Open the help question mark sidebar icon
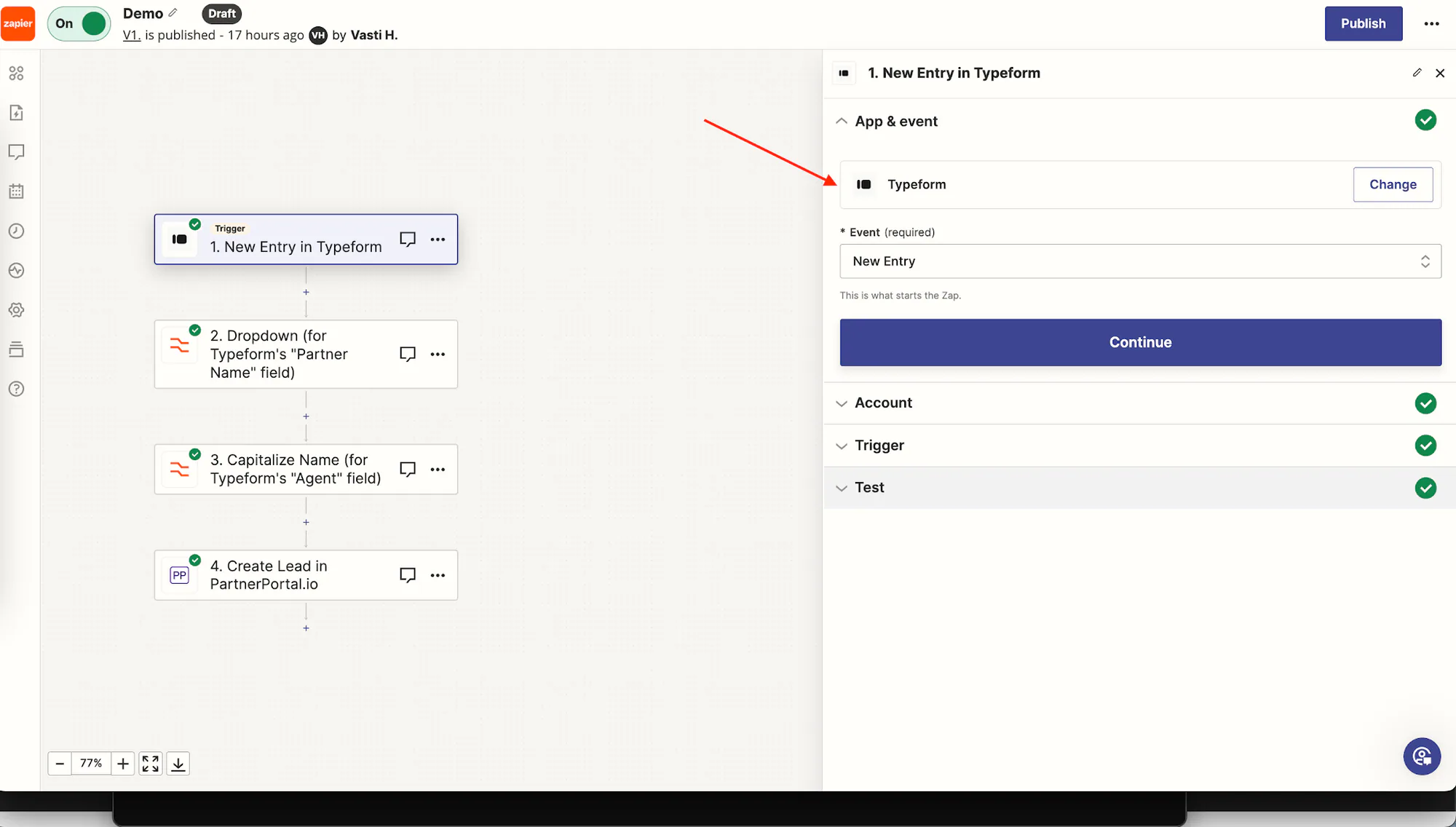Viewport: 1456px width, 827px height. point(16,389)
